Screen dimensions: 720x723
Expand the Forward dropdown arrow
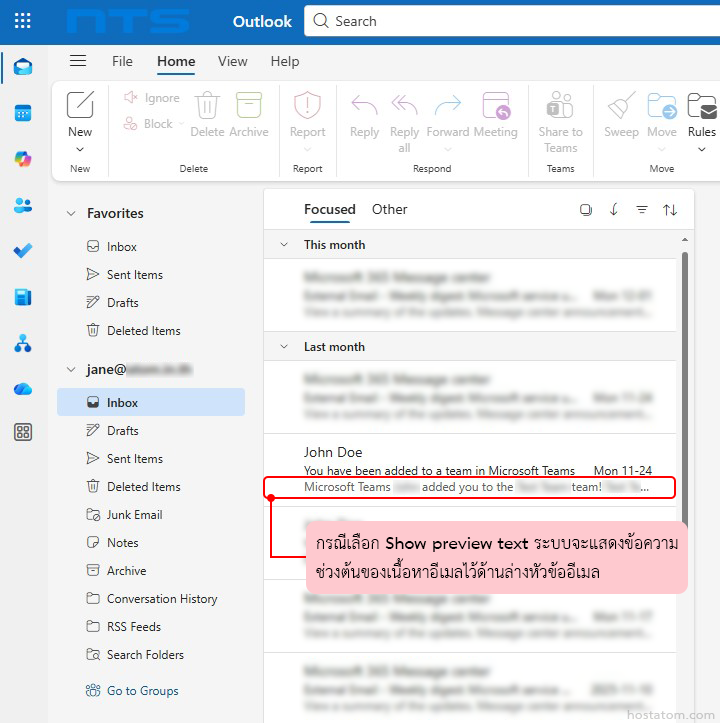click(x=448, y=149)
